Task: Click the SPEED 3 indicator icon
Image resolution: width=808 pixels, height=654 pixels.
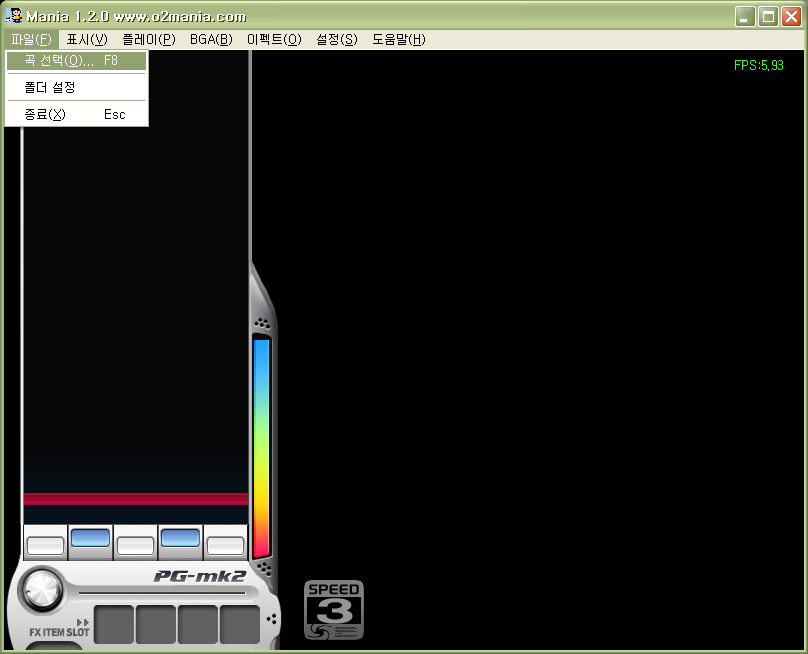Action: click(x=334, y=609)
